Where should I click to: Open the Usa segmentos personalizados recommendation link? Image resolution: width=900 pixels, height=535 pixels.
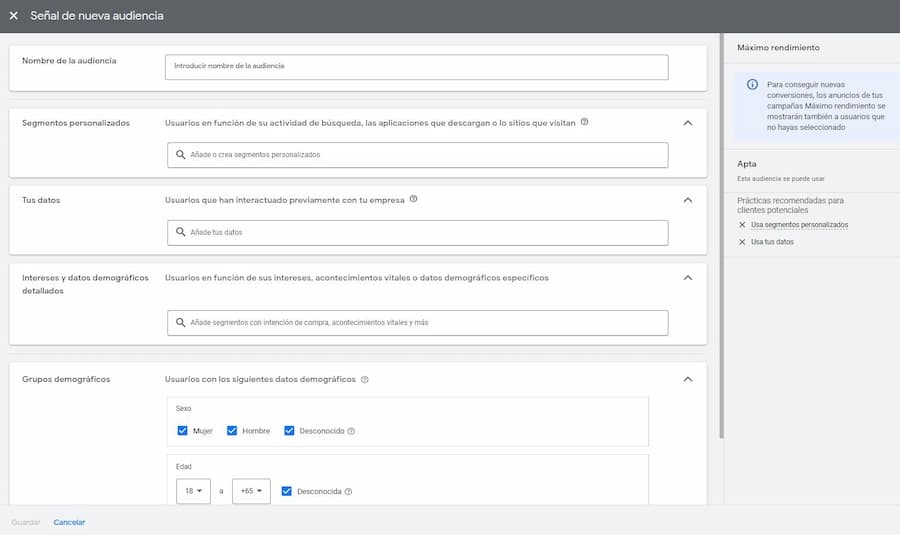pos(799,225)
